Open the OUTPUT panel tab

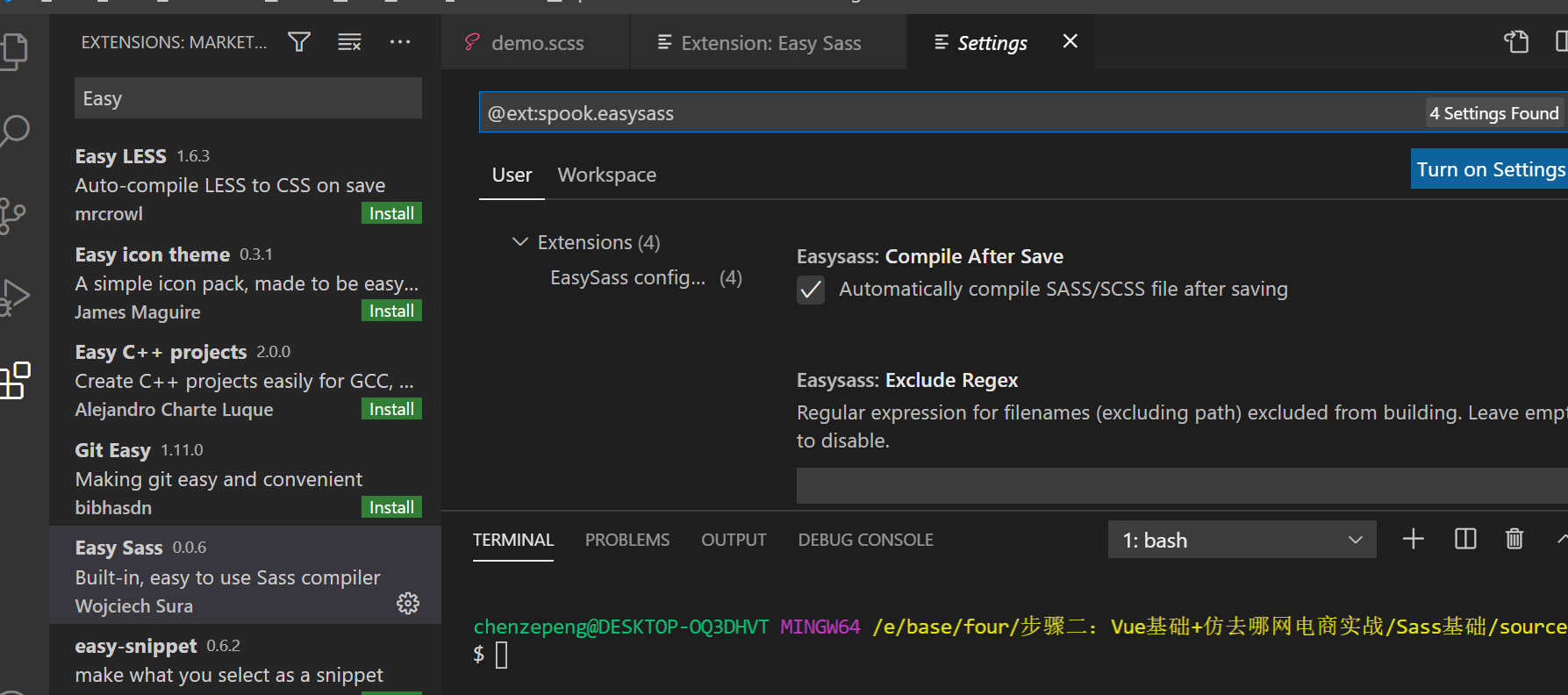[x=734, y=540]
